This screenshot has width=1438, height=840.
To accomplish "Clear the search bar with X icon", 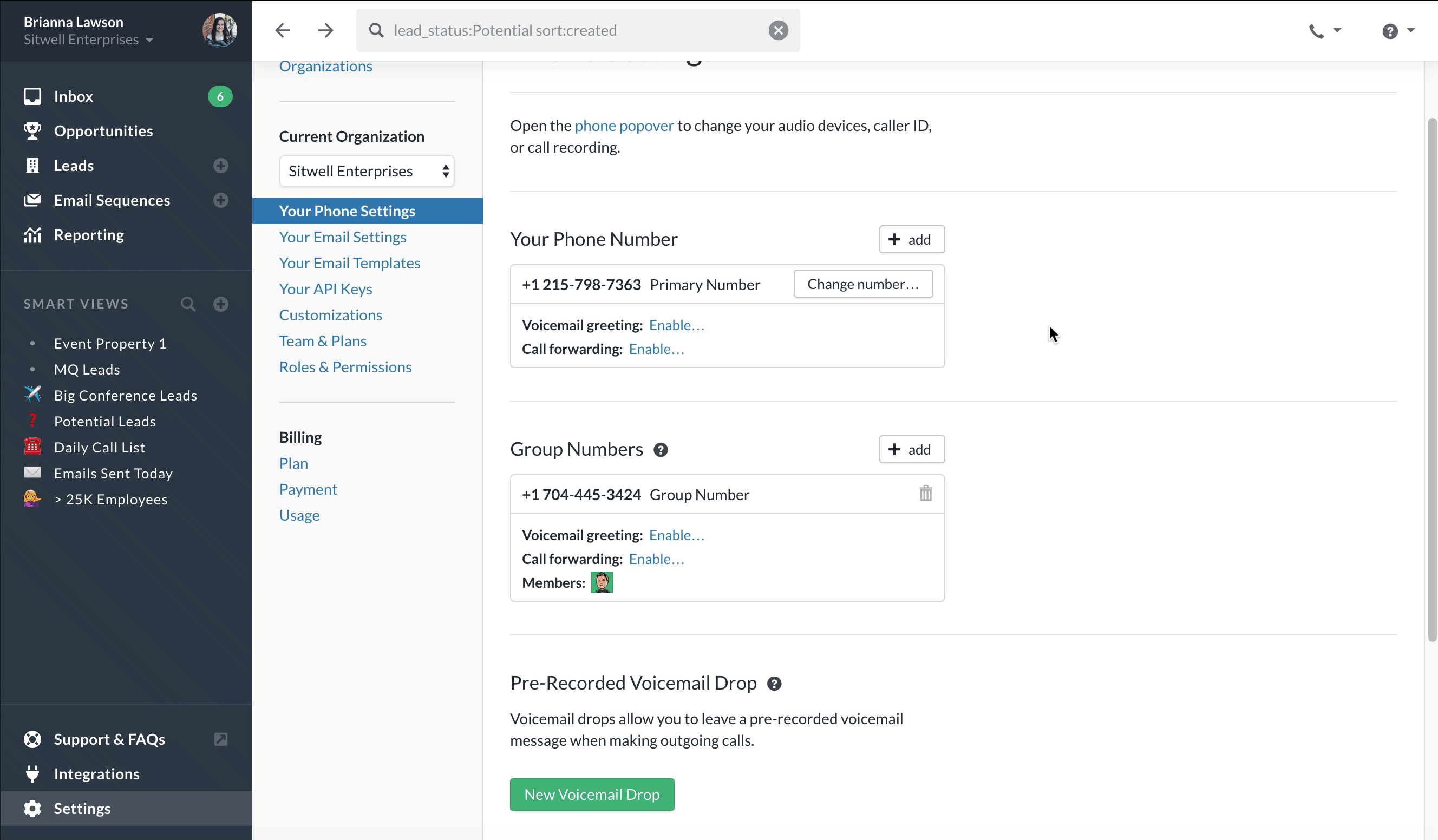I will point(778,30).
